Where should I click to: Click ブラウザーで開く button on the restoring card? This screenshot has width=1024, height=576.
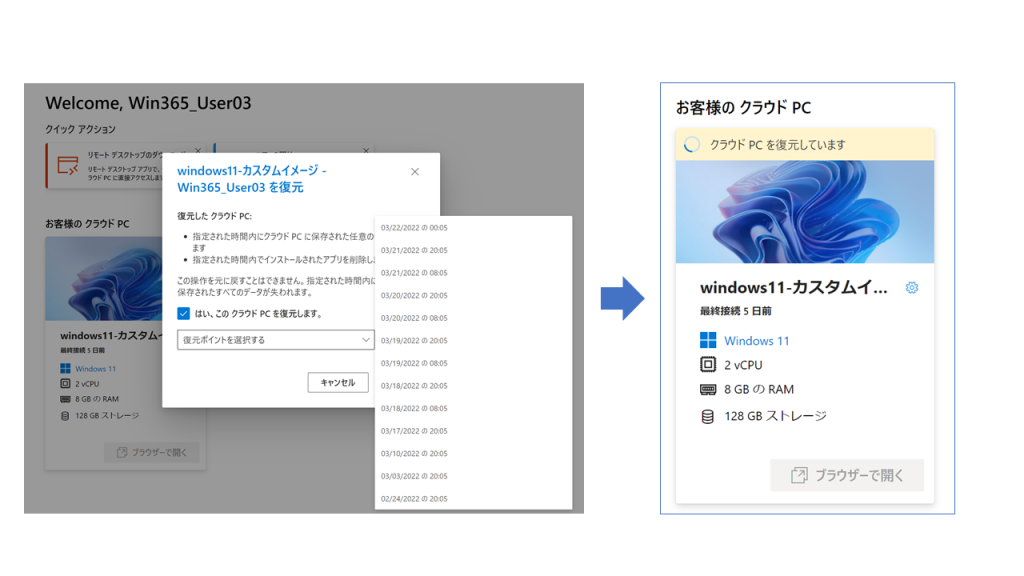tap(847, 475)
